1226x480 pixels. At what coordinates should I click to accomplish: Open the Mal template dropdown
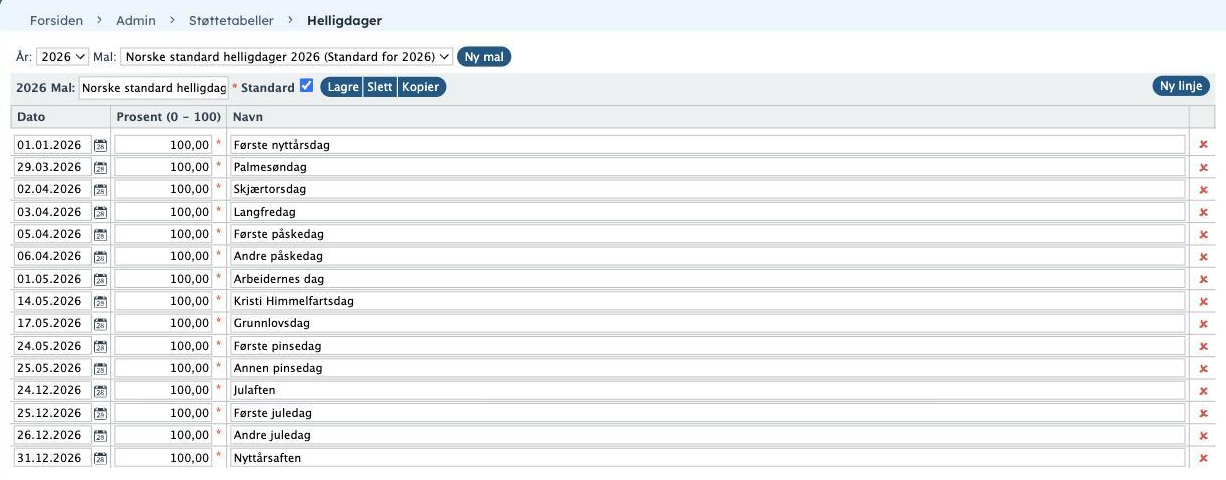286,57
